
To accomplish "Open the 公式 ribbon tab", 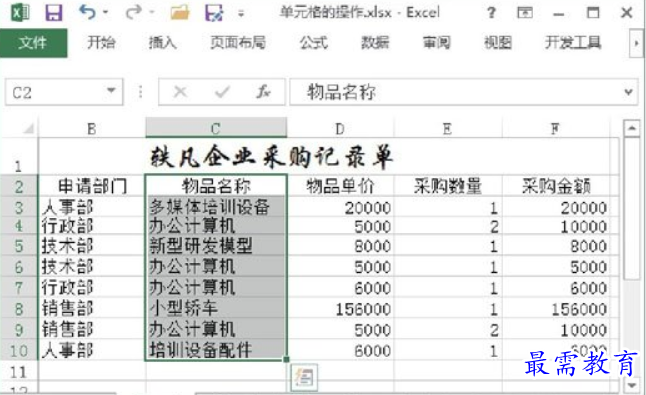I will coord(314,42).
